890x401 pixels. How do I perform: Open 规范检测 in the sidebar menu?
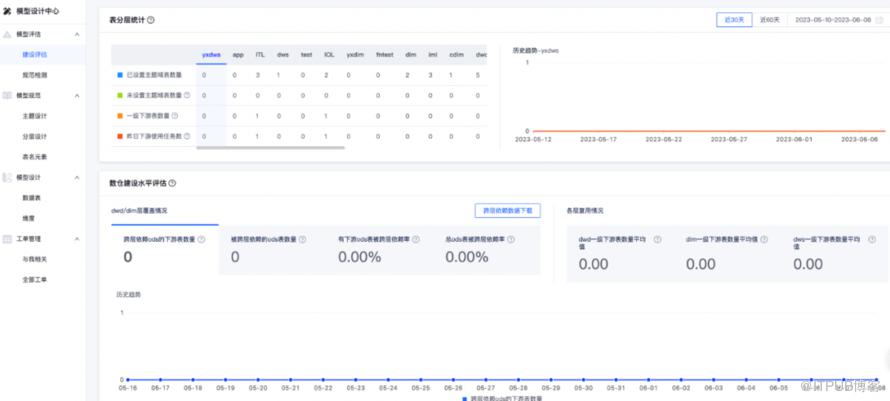(35, 75)
